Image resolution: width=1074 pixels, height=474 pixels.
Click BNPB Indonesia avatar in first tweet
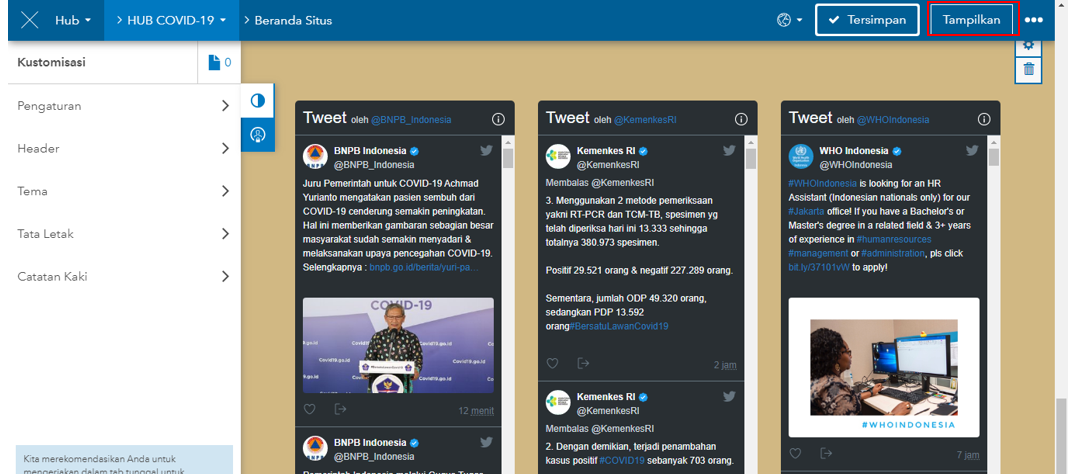tap(315, 157)
